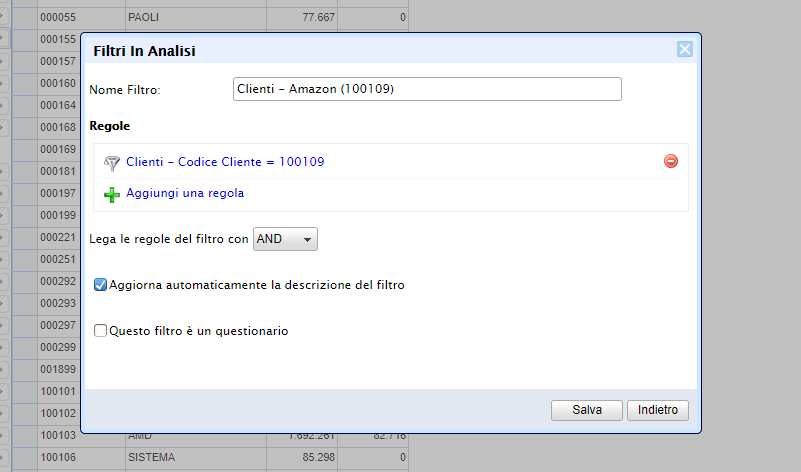
Task: Uncheck Aggiorna automaticamente la descrizione
Action: [x=100, y=285]
